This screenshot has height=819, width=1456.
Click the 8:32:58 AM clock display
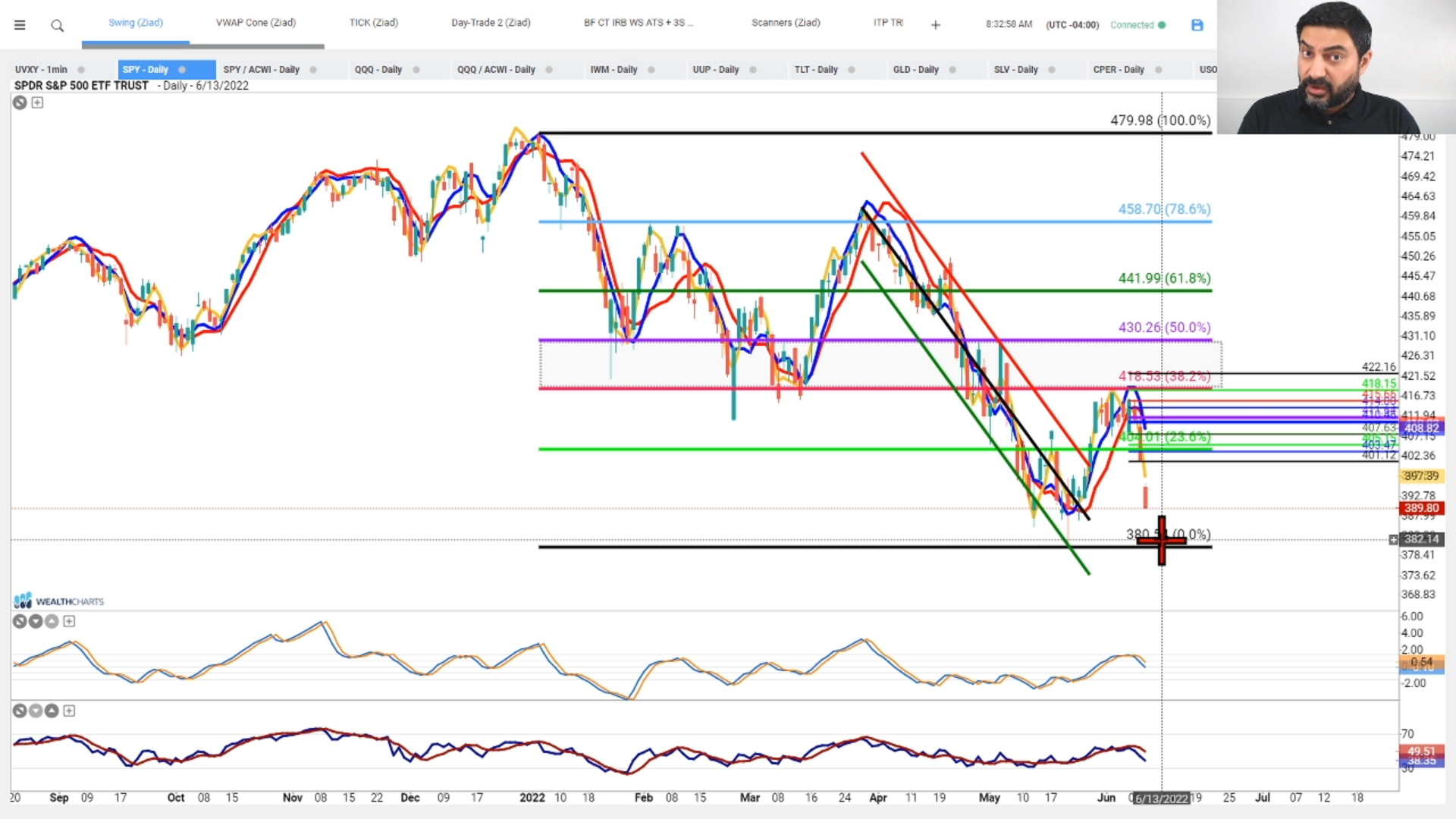[1009, 24]
